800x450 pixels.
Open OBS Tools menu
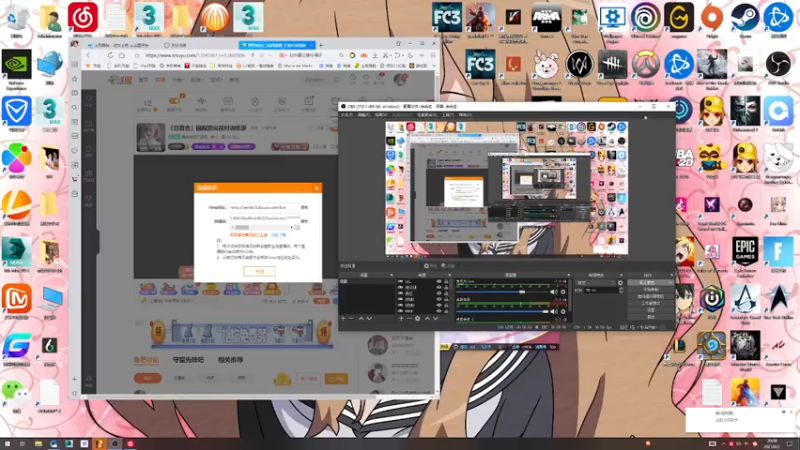(448, 115)
